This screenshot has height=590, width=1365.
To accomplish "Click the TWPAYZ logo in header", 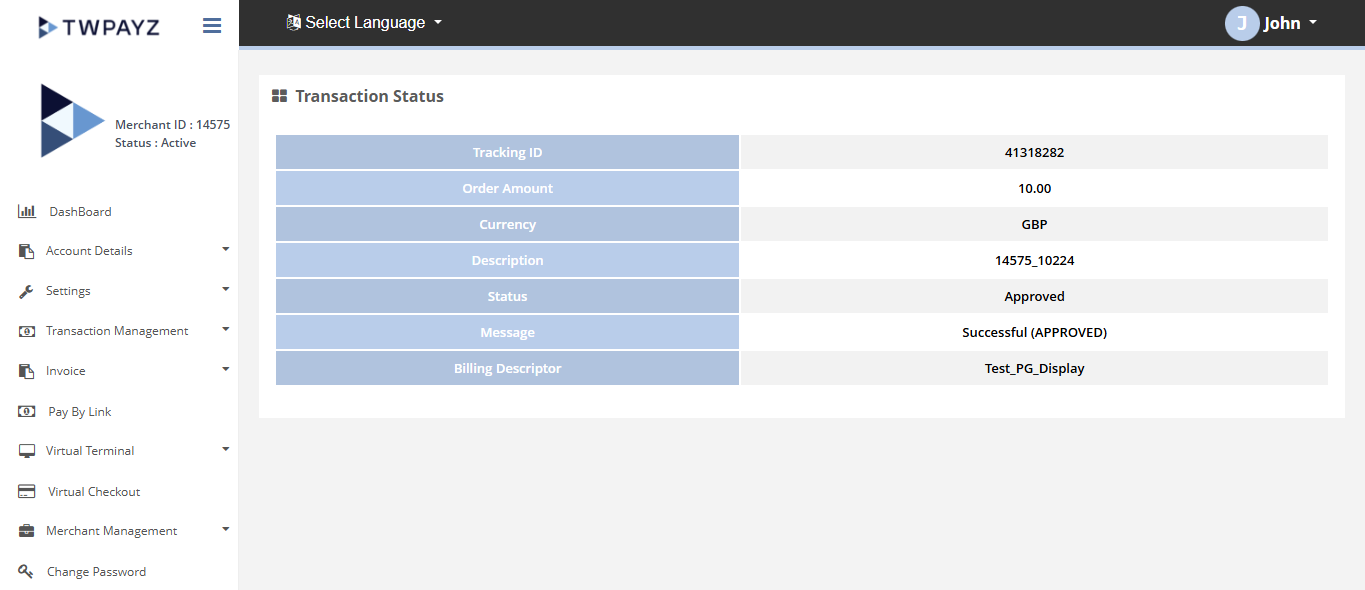I will (x=98, y=27).
